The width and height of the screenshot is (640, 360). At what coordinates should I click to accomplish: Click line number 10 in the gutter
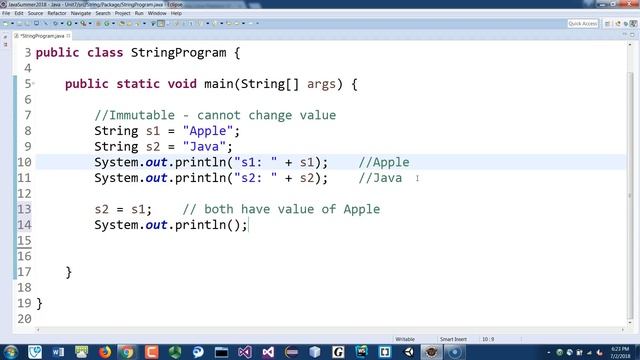(24, 162)
